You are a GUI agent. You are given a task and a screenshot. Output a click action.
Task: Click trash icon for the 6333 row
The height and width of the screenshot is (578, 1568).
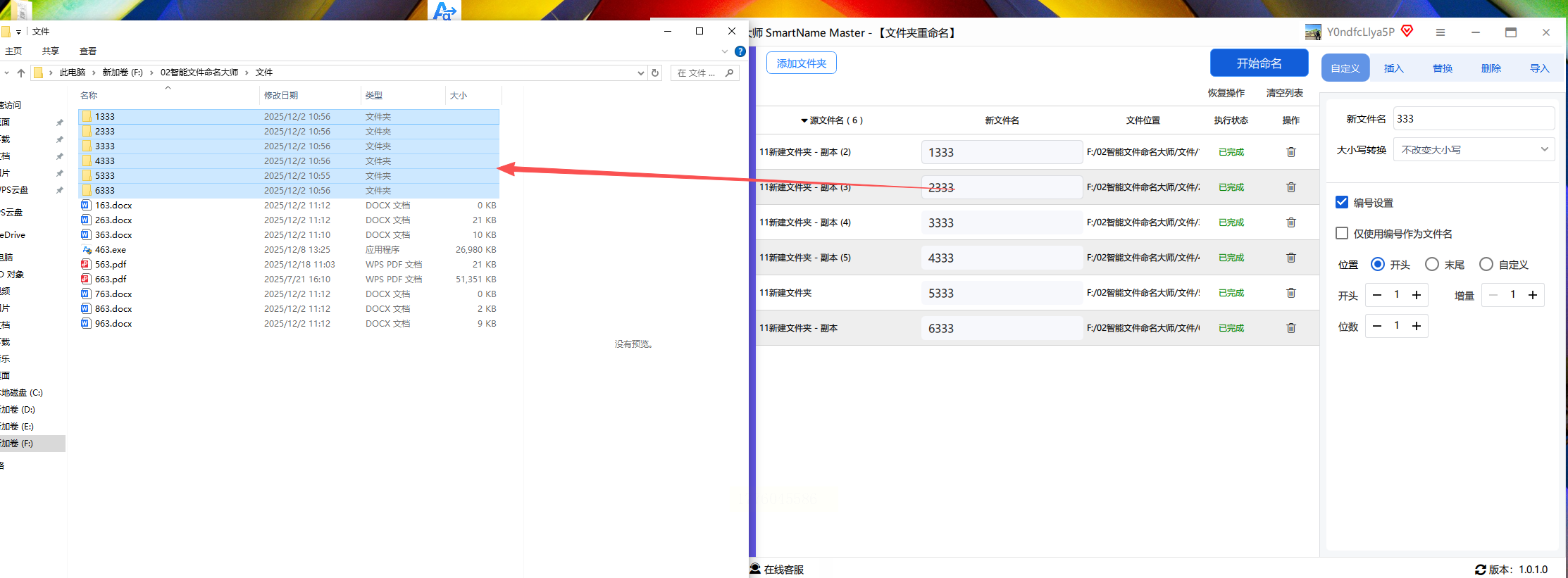point(1290,328)
